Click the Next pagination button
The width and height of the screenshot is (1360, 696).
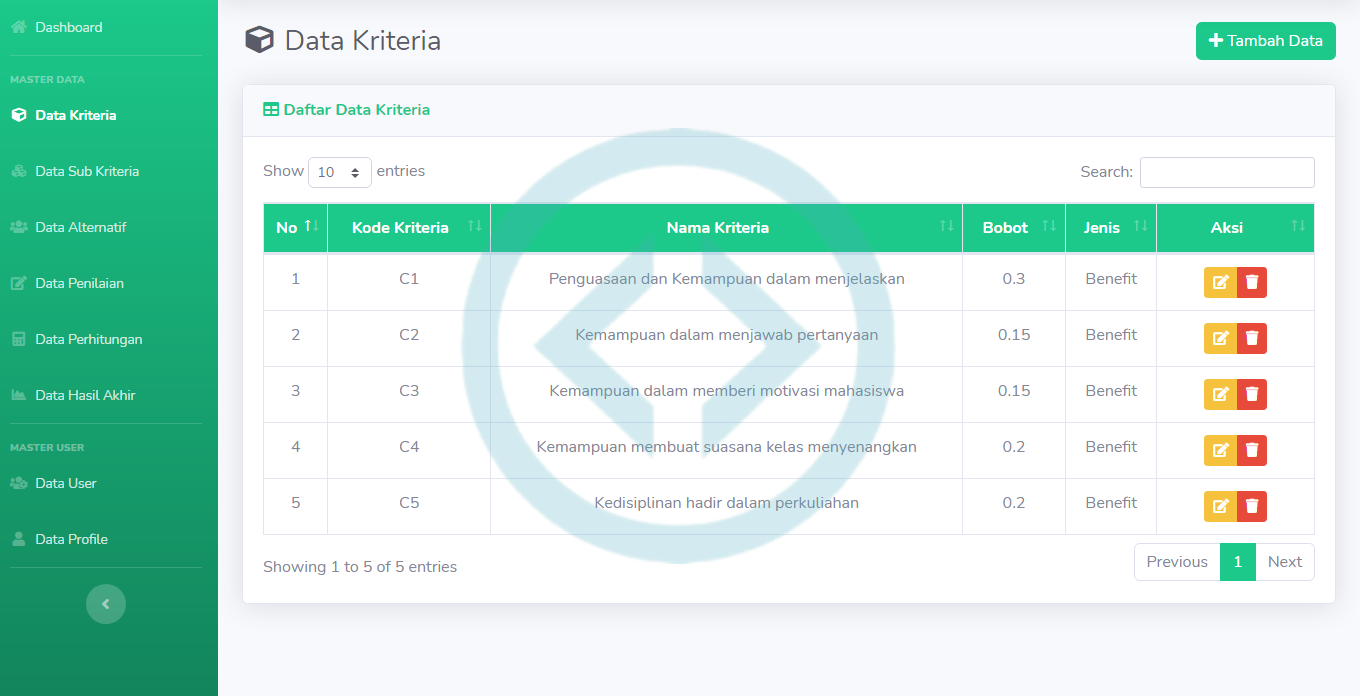(x=1284, y=562)
